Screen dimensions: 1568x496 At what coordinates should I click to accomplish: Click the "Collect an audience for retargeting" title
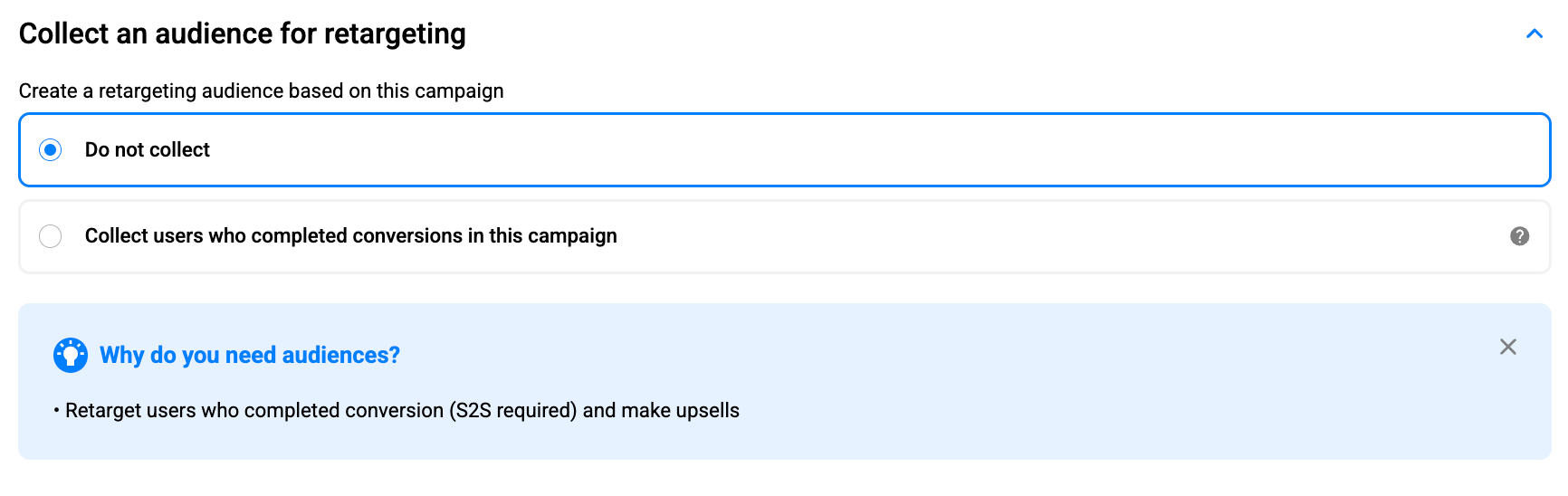(x=242, y=33)
